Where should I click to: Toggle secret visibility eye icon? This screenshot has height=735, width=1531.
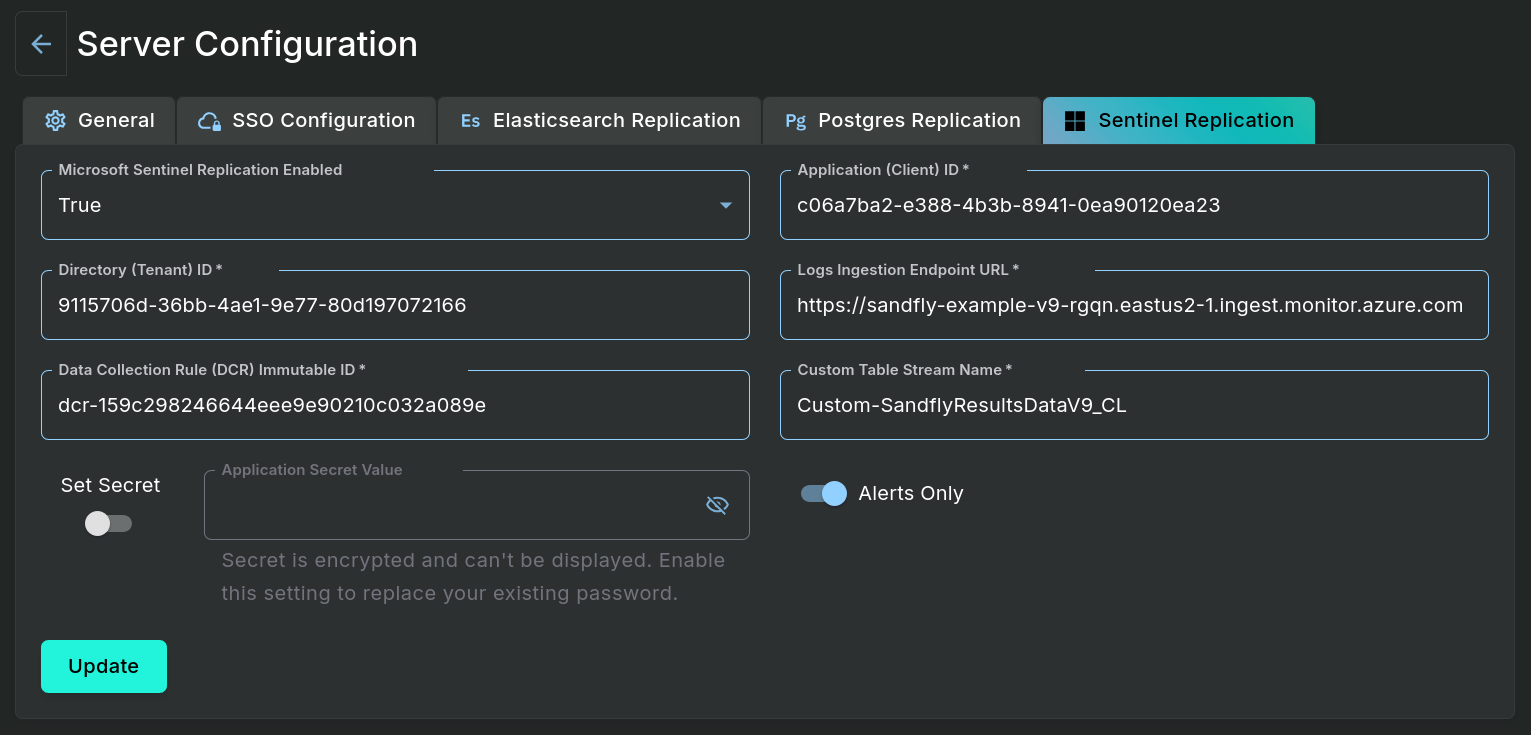717,505
